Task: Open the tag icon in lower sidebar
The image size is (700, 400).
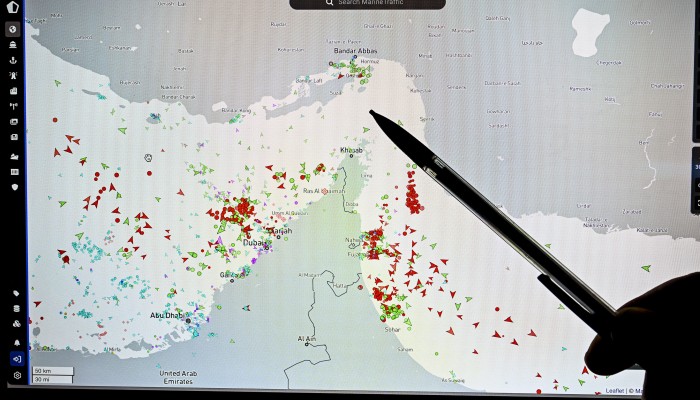Action: (16, 293)
